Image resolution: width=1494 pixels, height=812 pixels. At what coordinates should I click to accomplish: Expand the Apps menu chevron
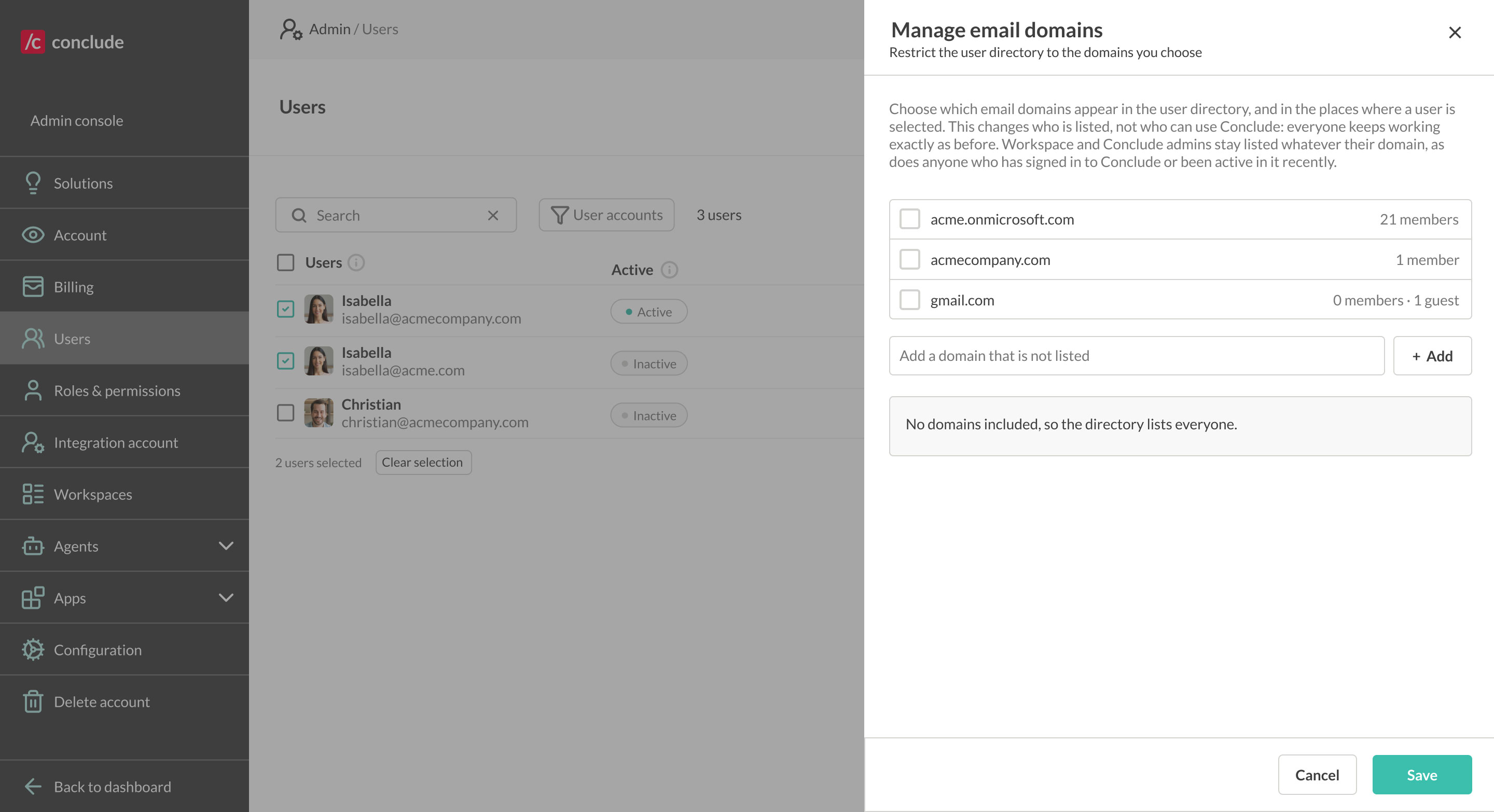[226, 597]
